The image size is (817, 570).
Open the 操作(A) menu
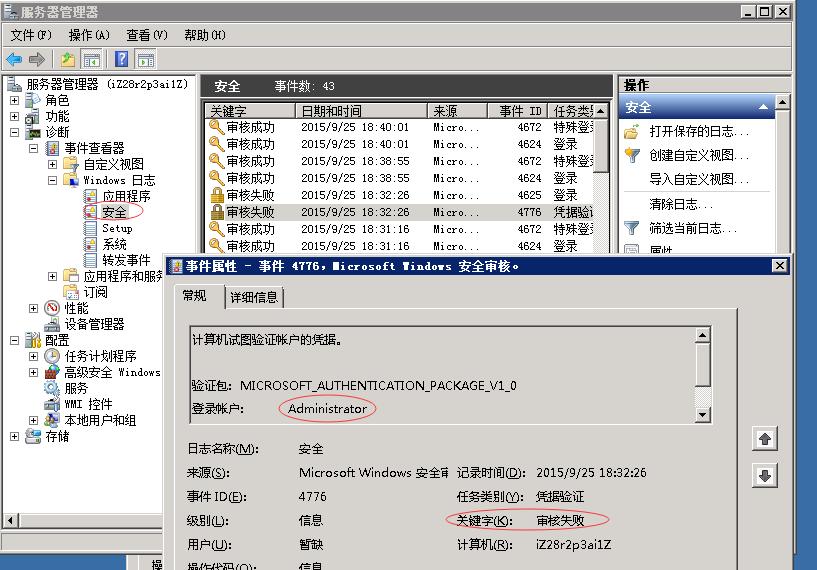pyautogui.click(x=89, y=35)
